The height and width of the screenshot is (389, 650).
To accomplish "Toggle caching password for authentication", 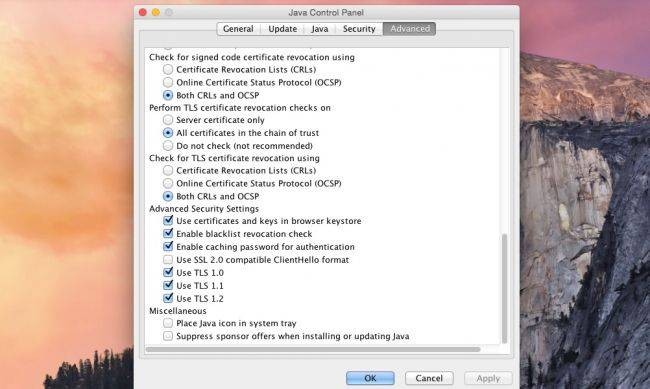I will 168,246.
